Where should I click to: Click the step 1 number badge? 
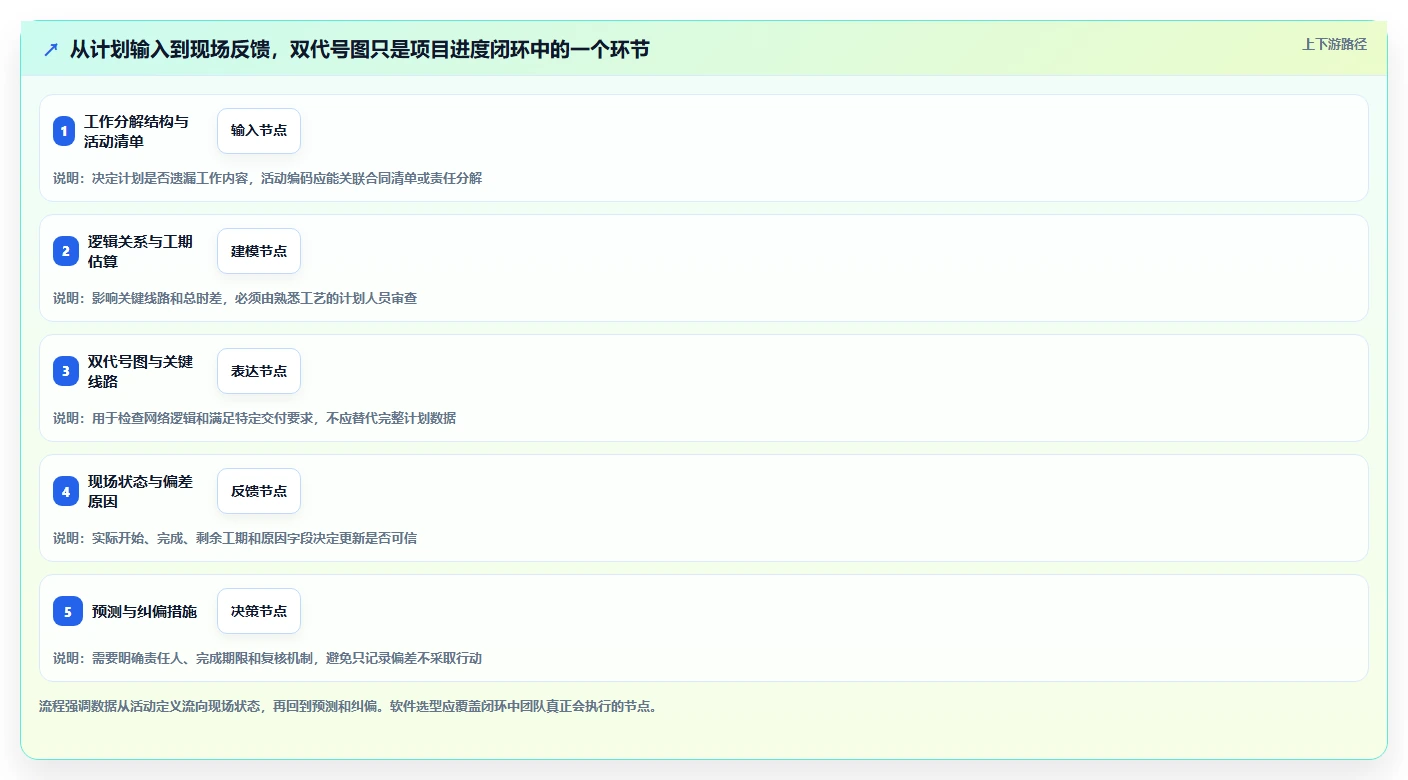(x=64, y=131)
